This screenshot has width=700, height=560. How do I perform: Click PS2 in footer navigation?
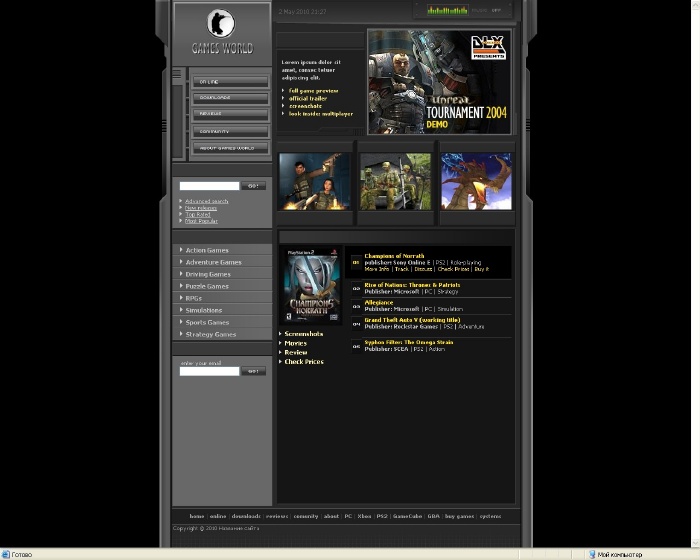[x=382, y=516]
